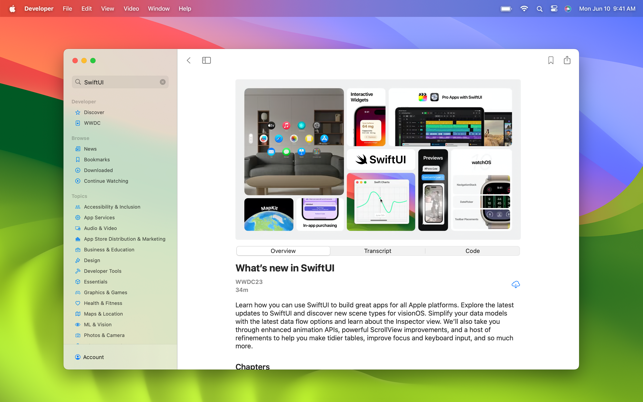
Task: Open the Window menu
Action: click(x=158, y=9)
